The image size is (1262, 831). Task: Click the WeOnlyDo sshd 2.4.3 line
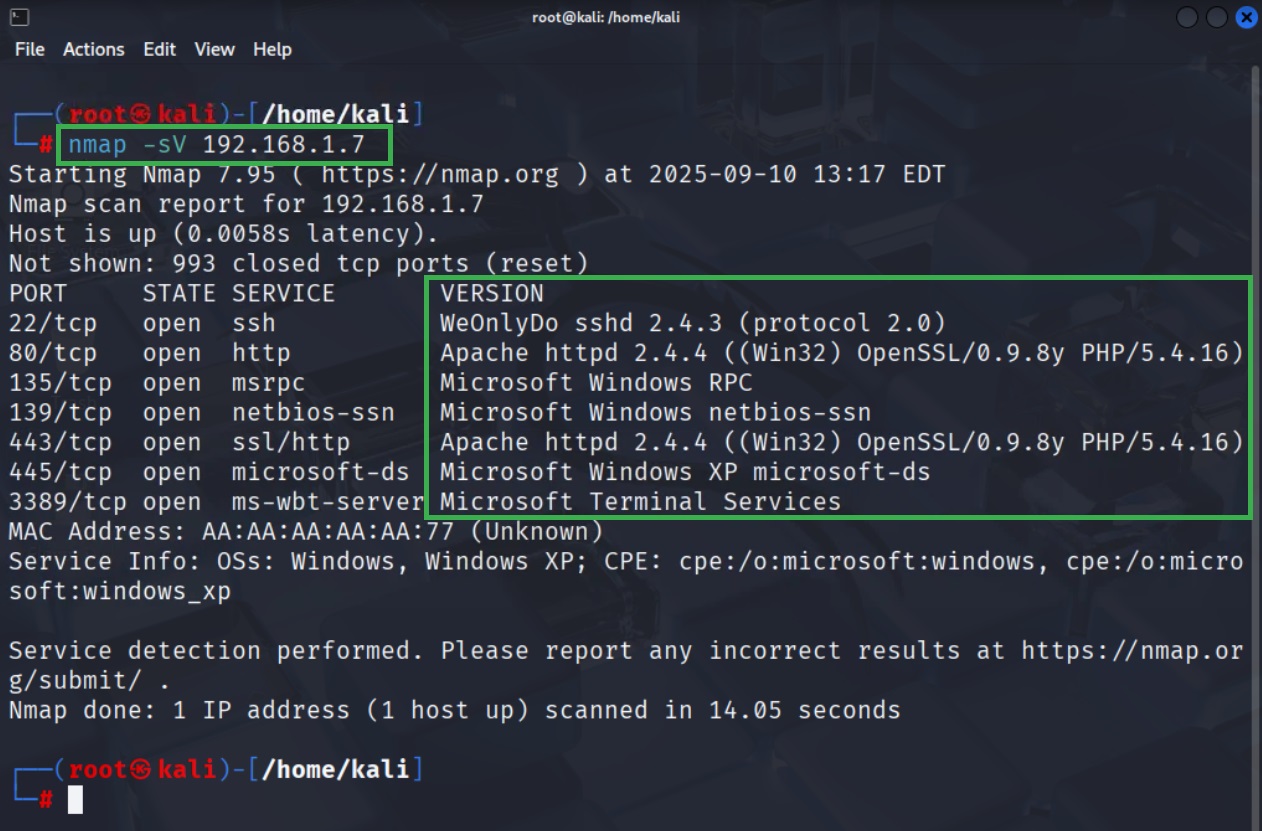click(693, 323)
